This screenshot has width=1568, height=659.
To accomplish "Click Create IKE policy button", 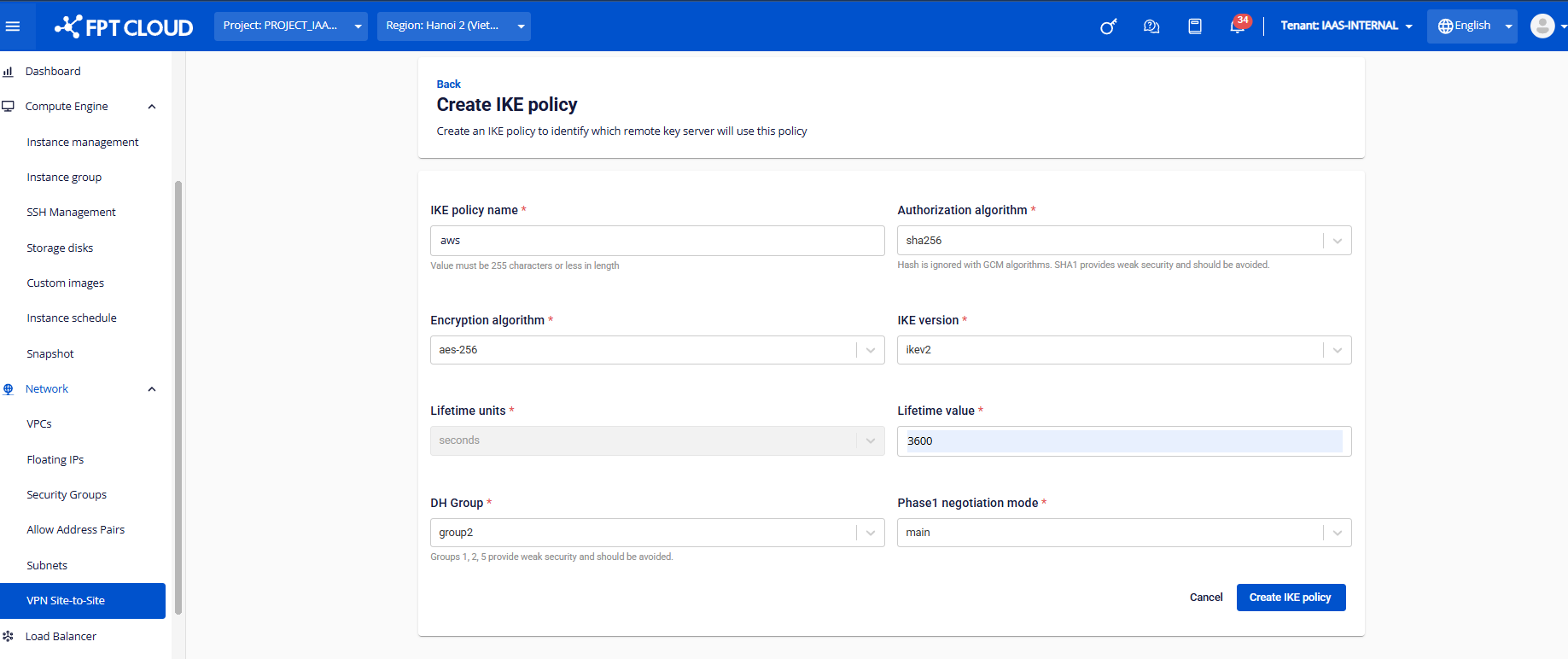I will pyautogui.click(x=1291, y=598).
